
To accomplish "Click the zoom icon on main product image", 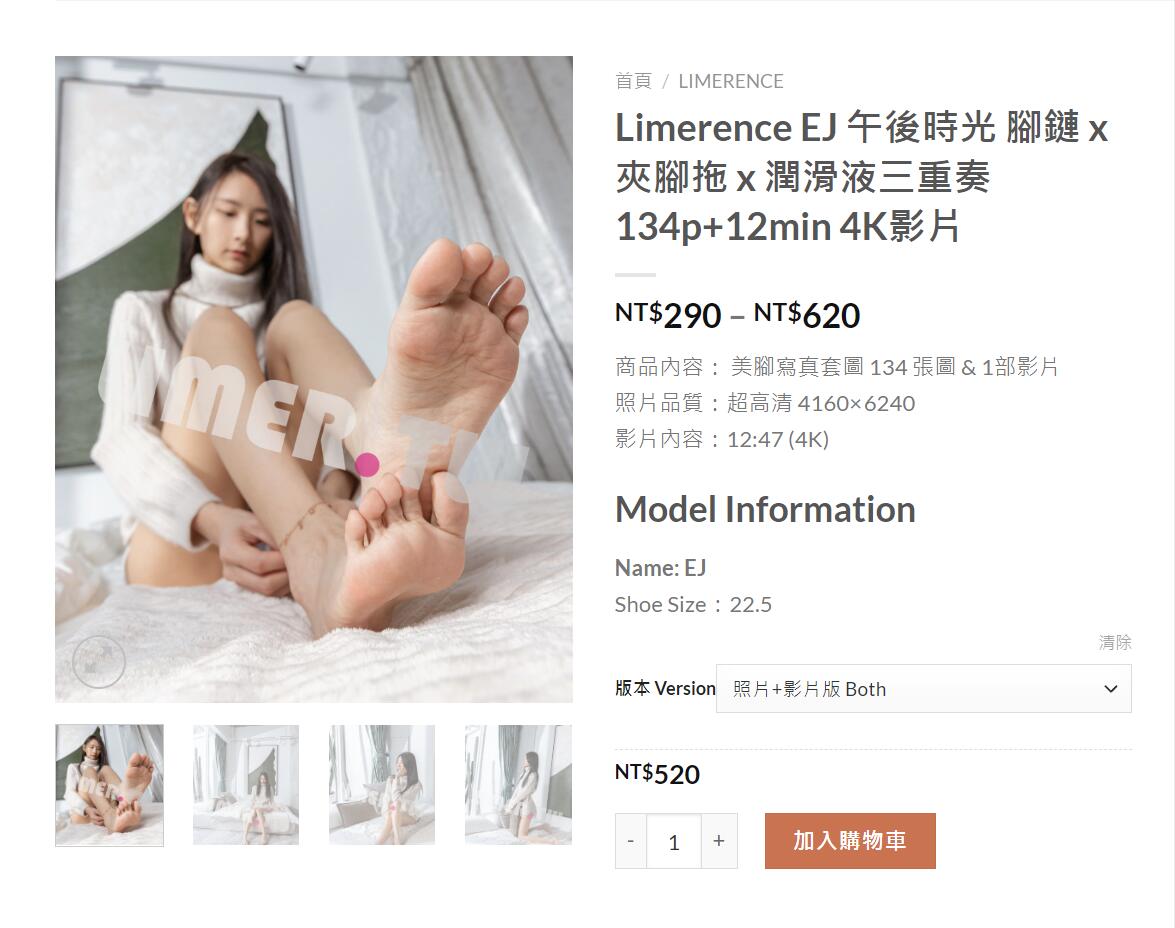I will coord(98,661).
